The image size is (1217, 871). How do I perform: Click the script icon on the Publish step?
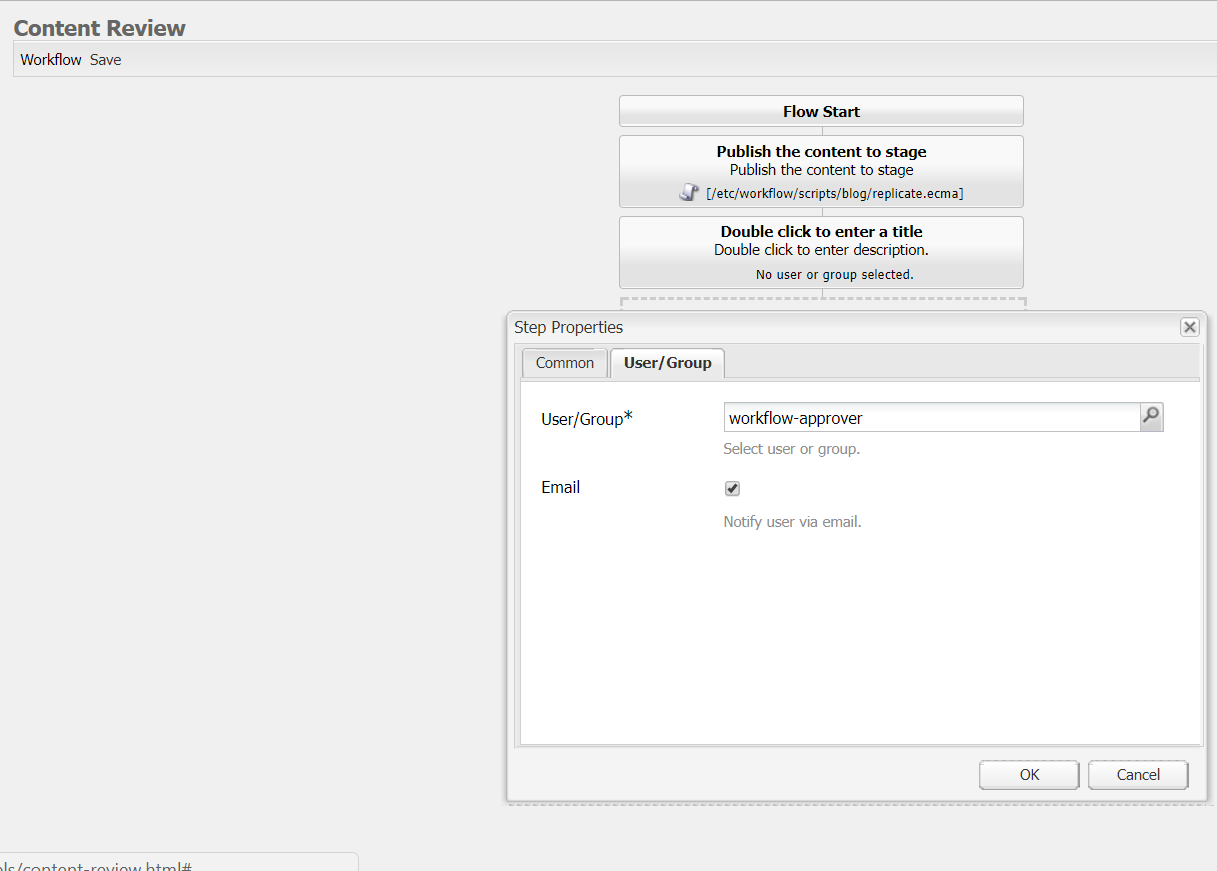pos(689,192)
